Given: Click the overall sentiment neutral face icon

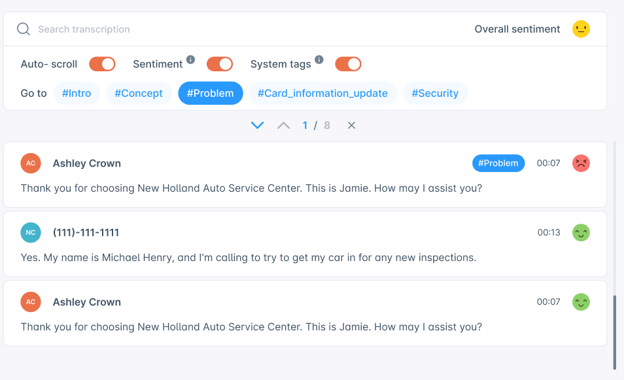Looking at the screenshot, I should pos(581,29).
